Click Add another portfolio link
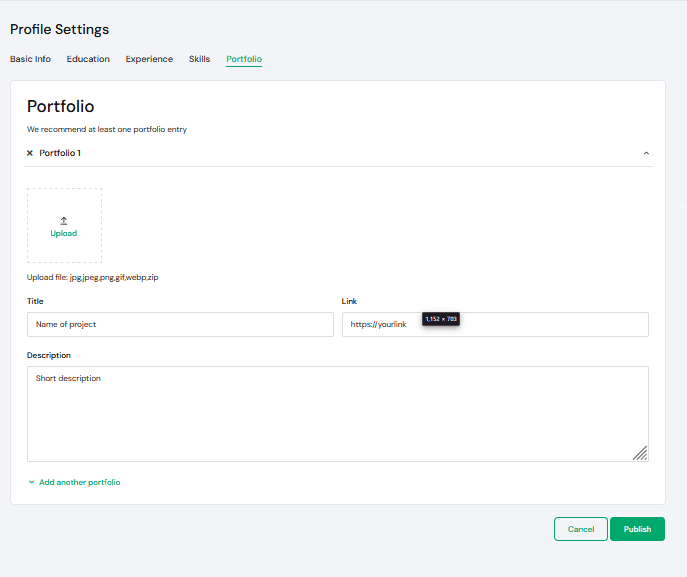687x577 pixels. pyautogui.click(x=79, y=482)
